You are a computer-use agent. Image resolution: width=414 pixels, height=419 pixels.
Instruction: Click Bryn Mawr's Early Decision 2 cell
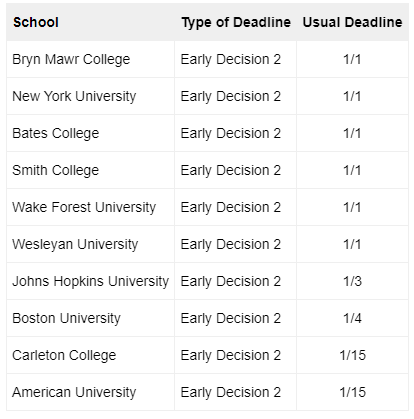tap(235, 59)
